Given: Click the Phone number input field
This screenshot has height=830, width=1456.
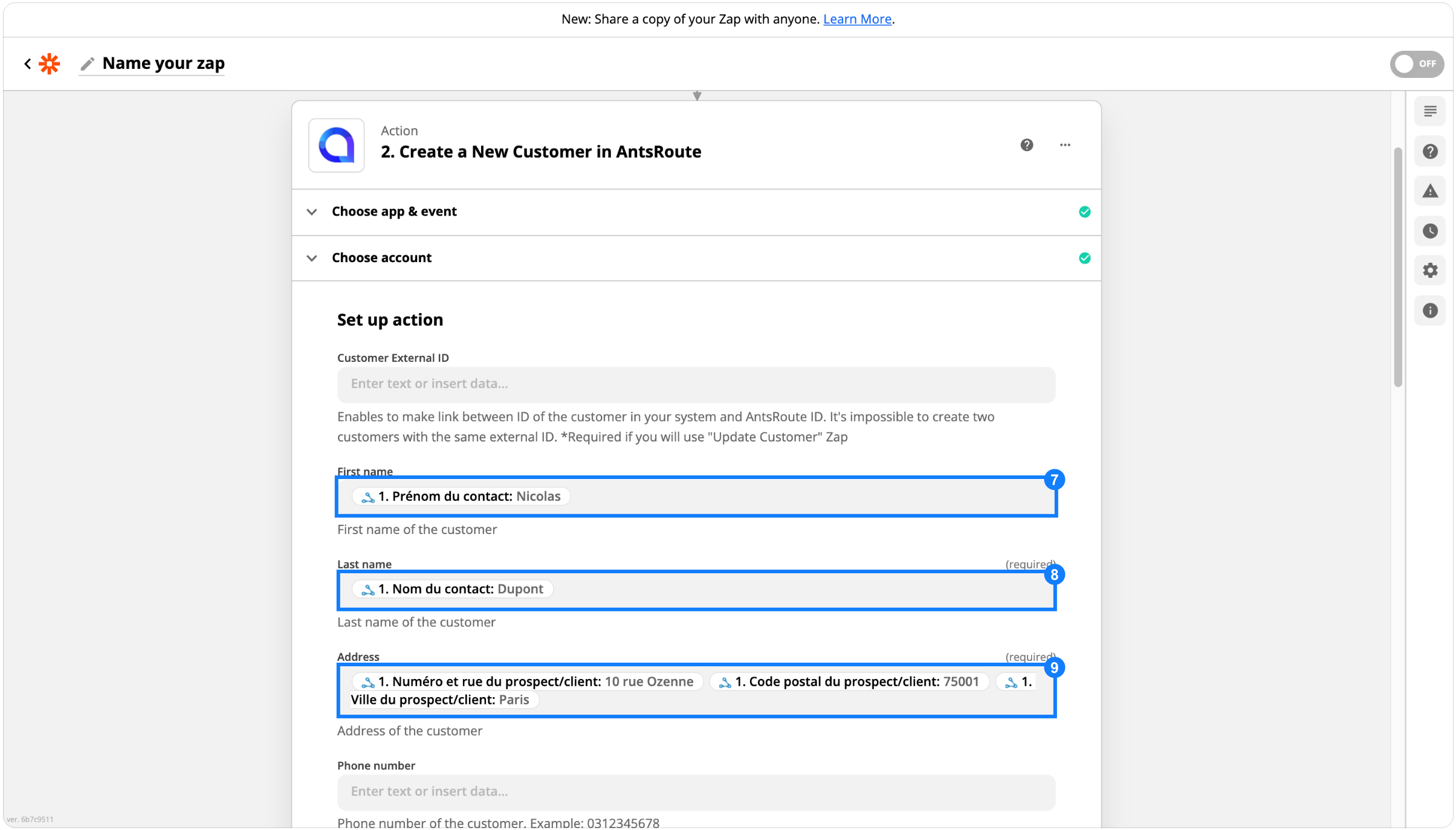Looking at the screenshot, I should point(696,792).
